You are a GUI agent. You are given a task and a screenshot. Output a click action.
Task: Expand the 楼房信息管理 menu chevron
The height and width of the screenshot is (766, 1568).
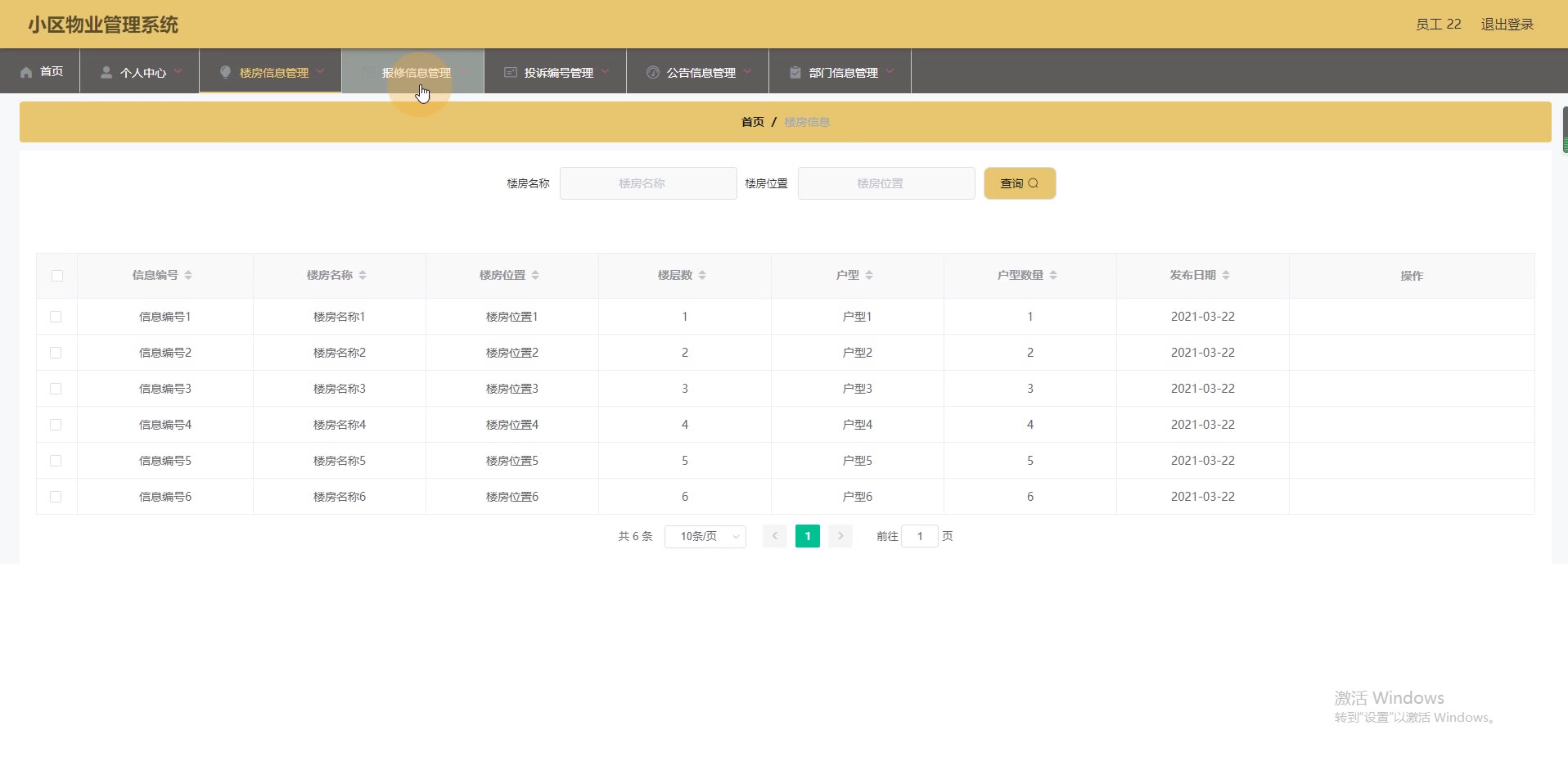tap(321, 71)
